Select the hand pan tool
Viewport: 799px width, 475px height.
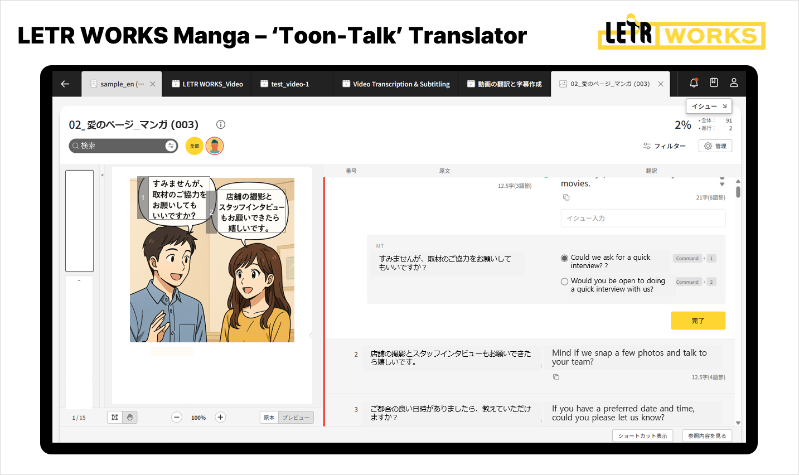(x=130, y=417)
